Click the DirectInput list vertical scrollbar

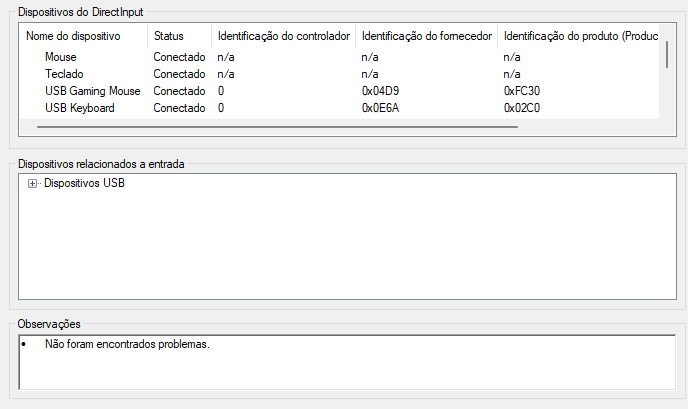[x=667, y=54]
